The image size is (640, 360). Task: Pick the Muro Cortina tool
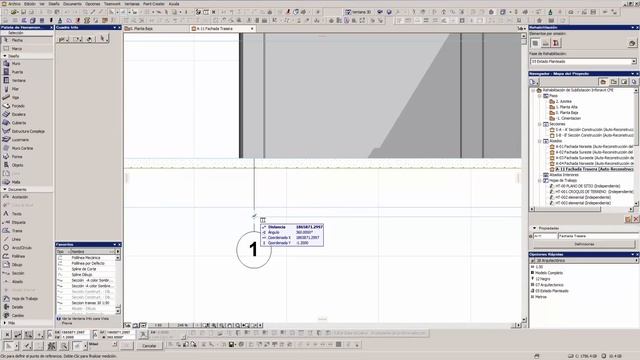coord(27,148)
